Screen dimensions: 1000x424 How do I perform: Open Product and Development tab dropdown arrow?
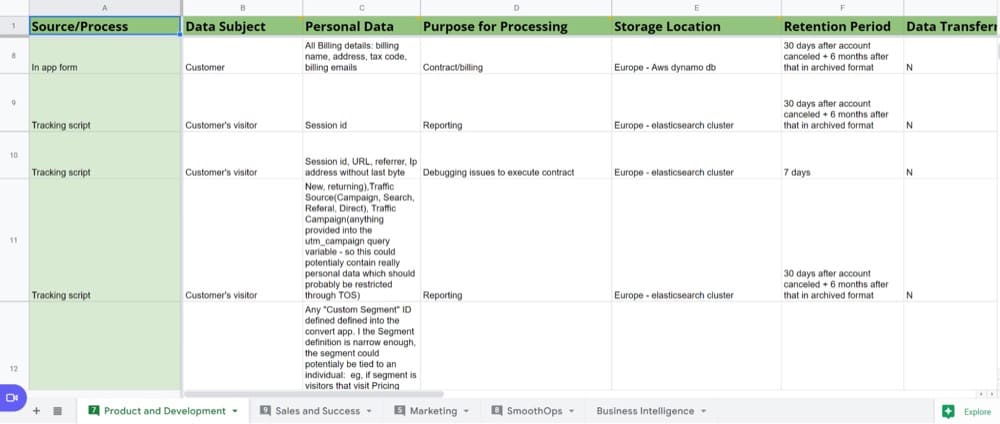click(235, 411)
